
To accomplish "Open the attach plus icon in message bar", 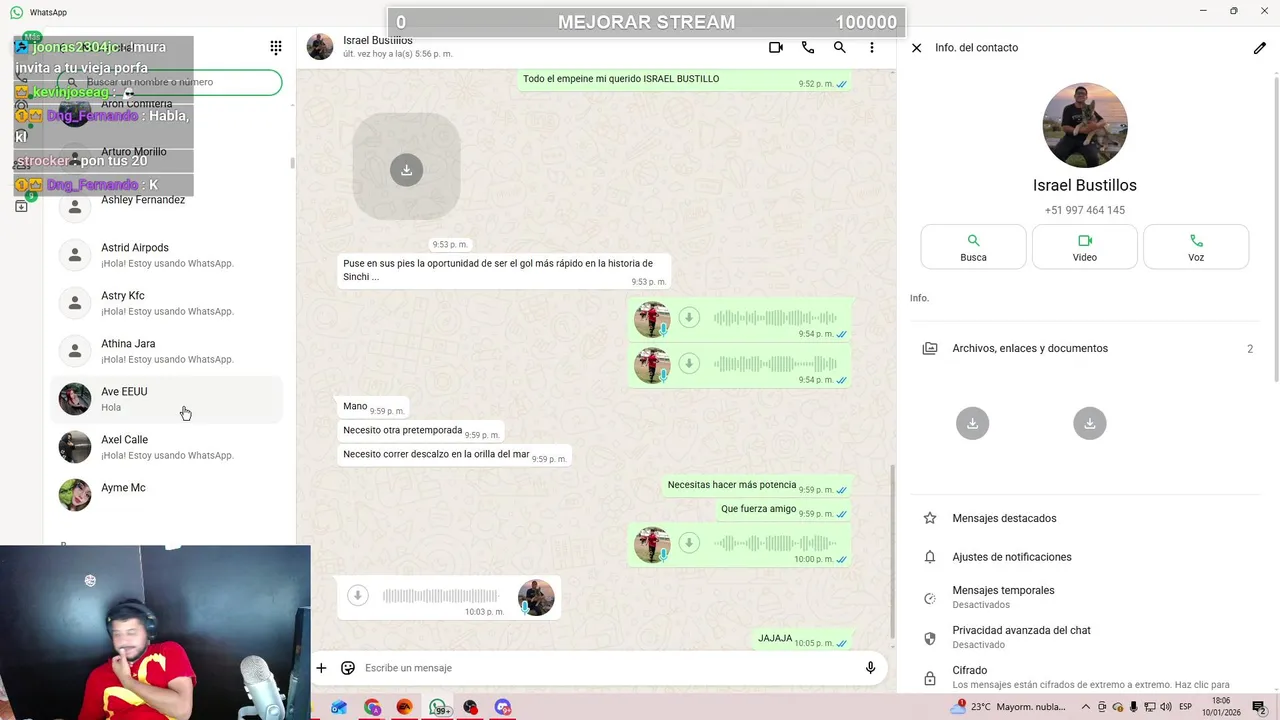I will tap(321, 668).
